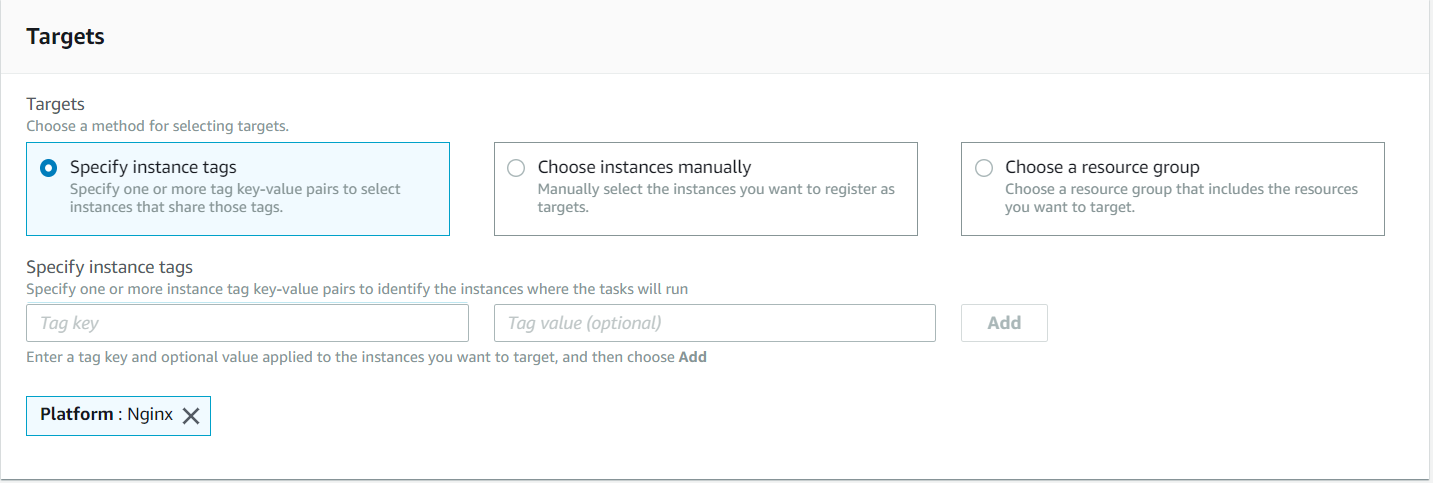
Task: Select the Choose a resource group radio button
Action: point(984,168)
